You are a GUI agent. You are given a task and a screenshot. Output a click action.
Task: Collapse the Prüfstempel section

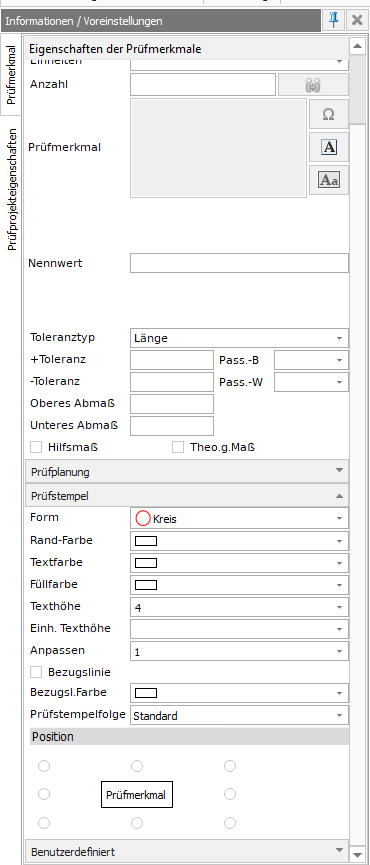(187, 496)
